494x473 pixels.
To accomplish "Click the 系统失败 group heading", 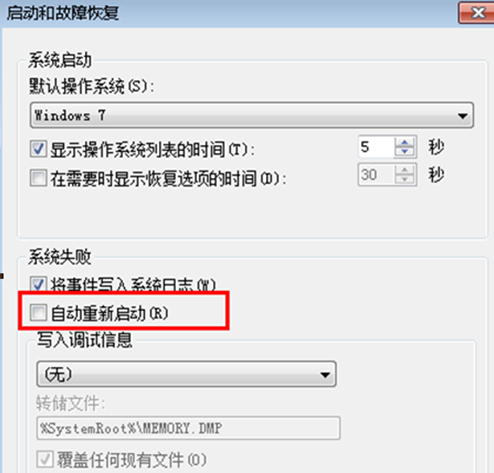I will (60, 257).
